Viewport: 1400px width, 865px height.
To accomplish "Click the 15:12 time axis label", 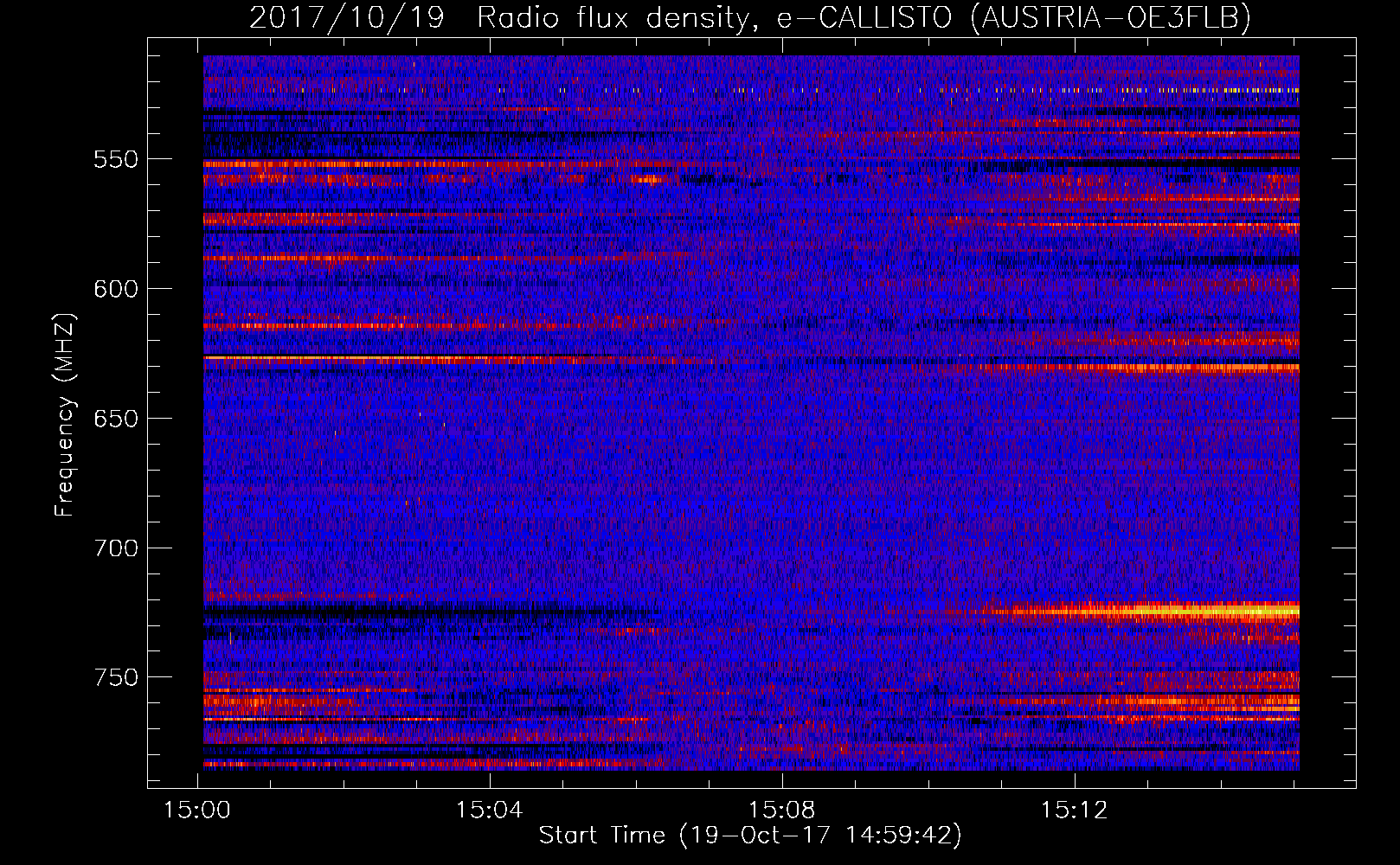I will click(1074, 811).
